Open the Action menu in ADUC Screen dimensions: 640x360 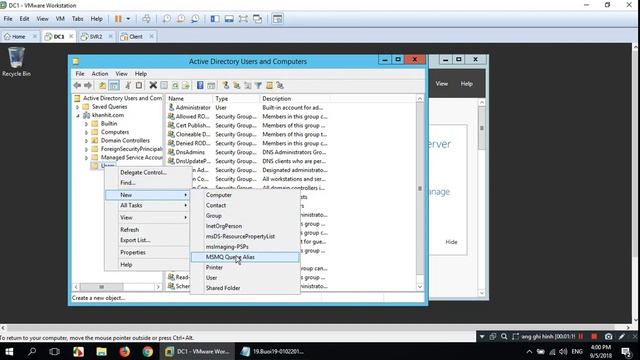100,73
